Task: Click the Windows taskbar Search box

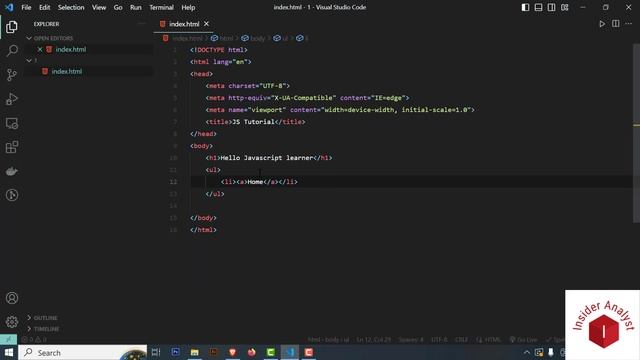Action: (x=83, y=352)
